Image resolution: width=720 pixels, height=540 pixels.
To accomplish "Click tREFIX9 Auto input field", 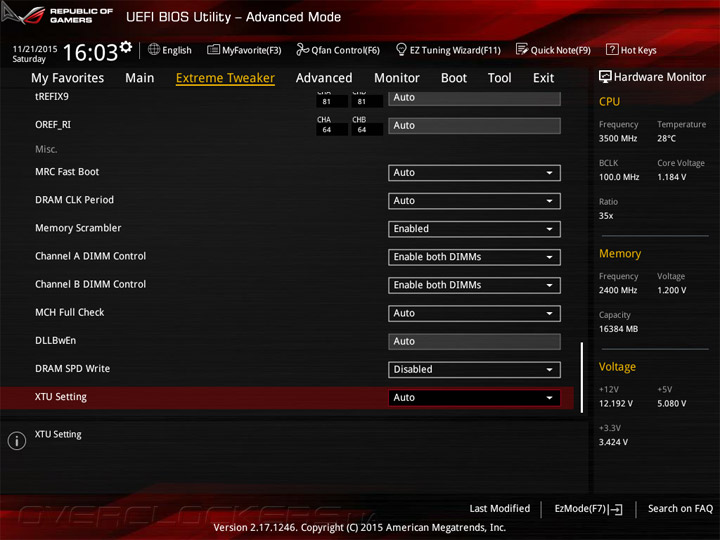I will coord(474,98).
